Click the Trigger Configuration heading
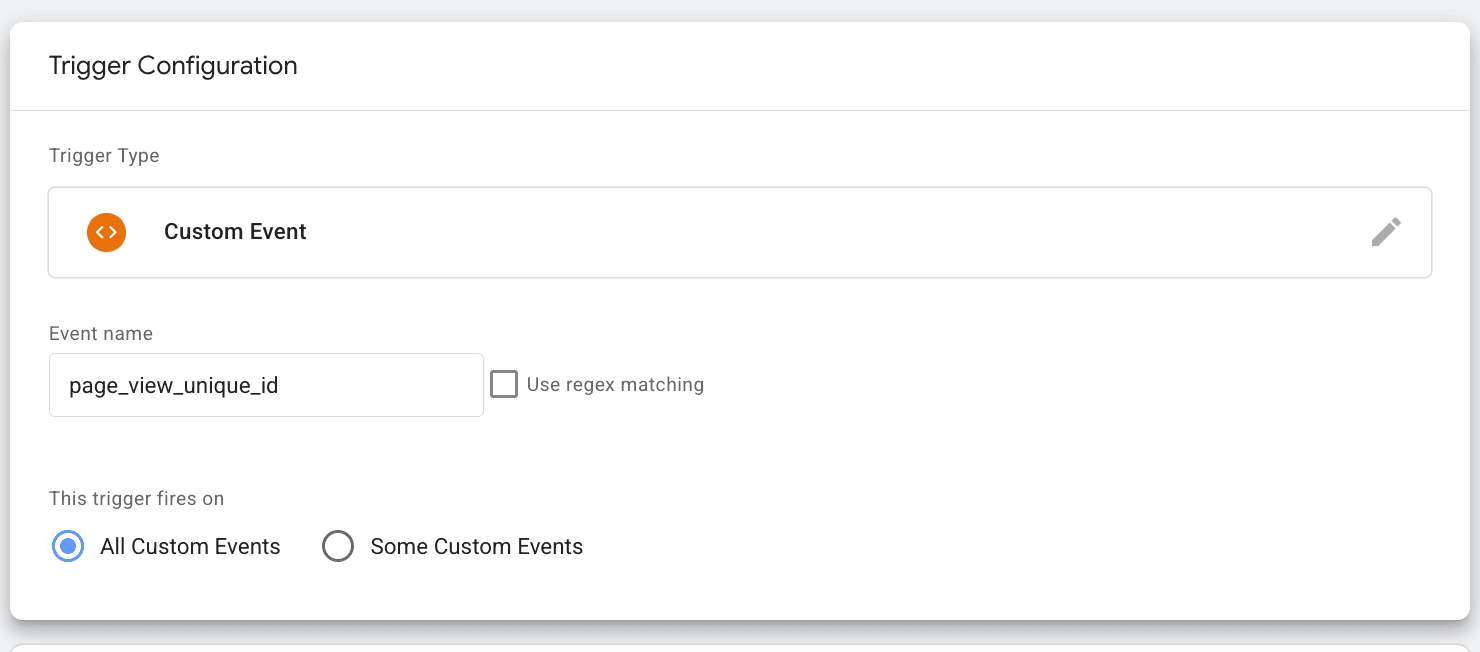The image size is (1480, 652). pyautogui.click(x=173, y=66)
